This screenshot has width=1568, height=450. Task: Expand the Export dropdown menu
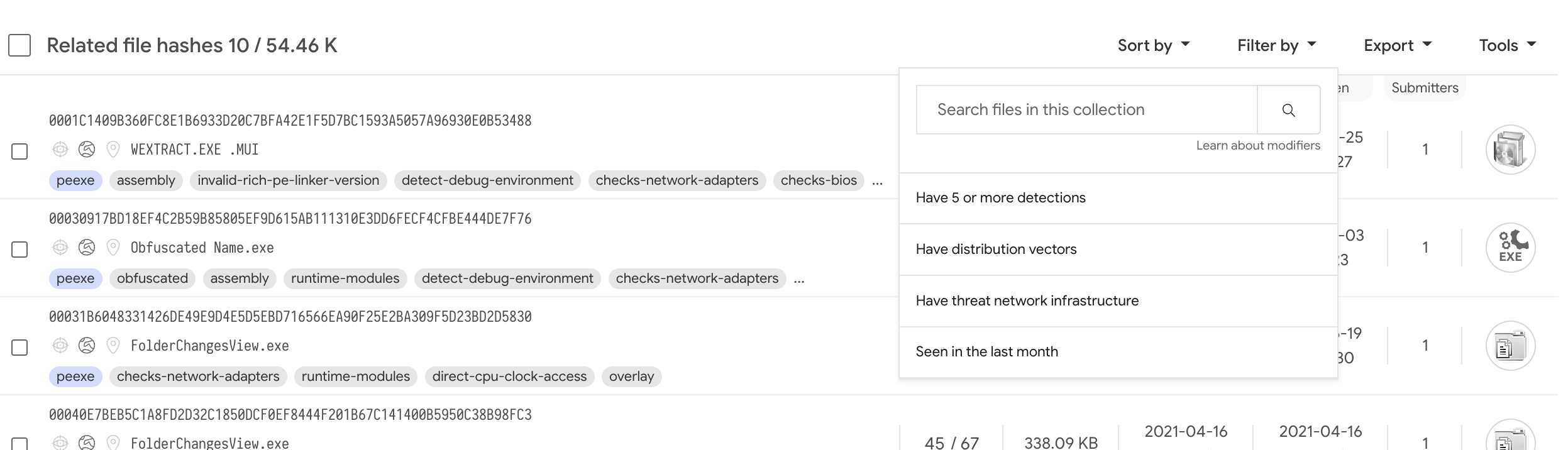tap(1397, 45)
